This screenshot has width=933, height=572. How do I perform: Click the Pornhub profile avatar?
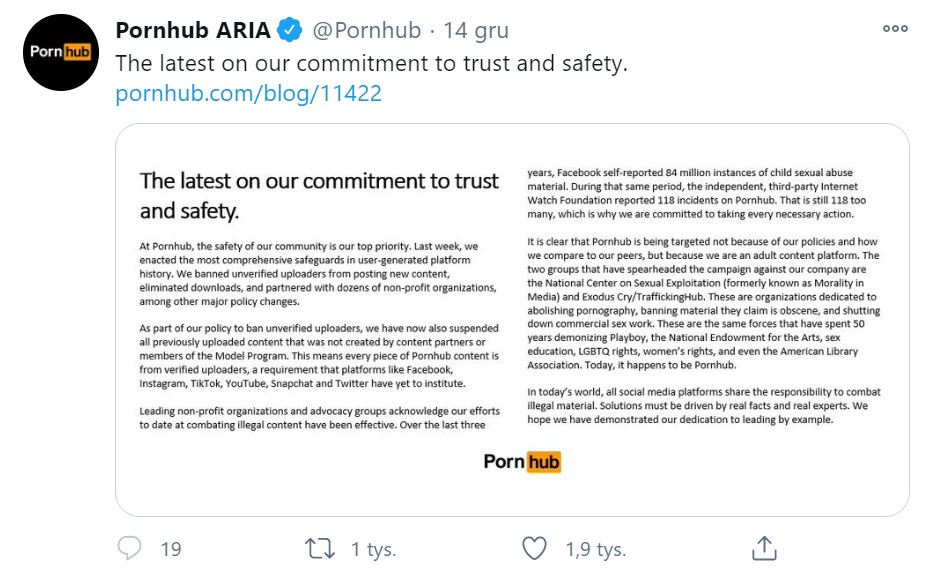pyautogui.click(x=61, y=54)
